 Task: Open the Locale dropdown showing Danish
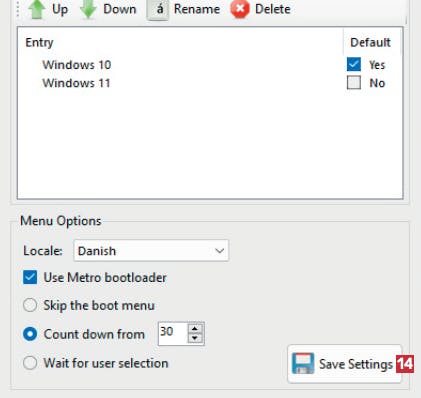[x=151, y=250]
